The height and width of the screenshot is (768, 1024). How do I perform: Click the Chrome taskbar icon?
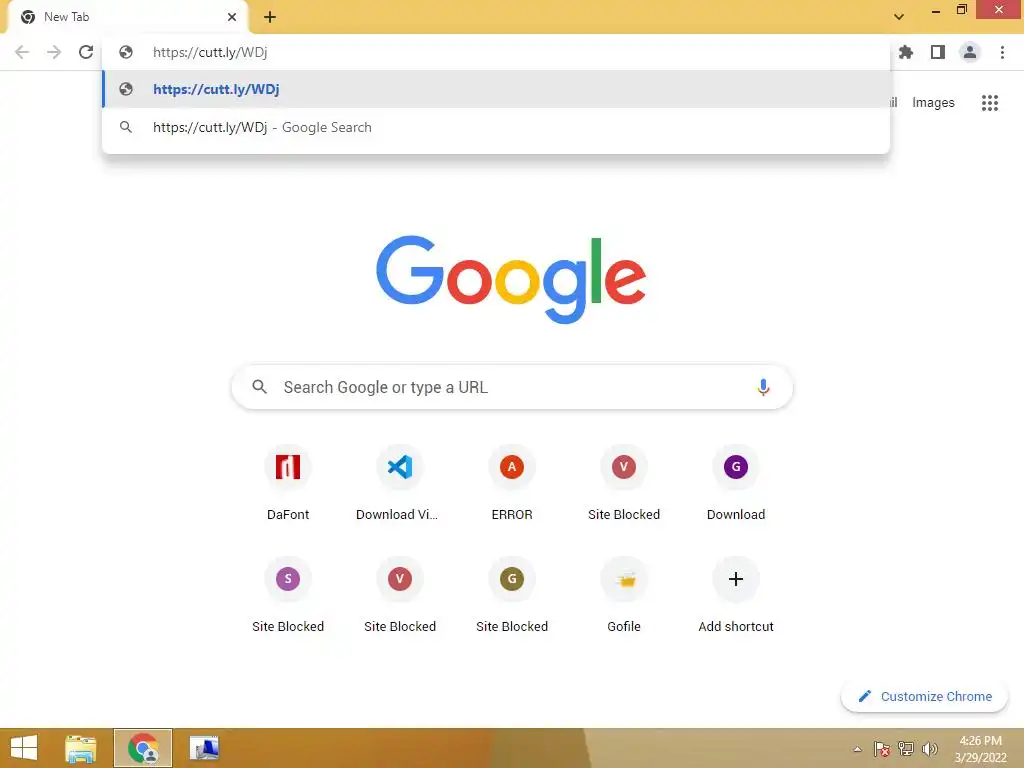click(143, 748)
